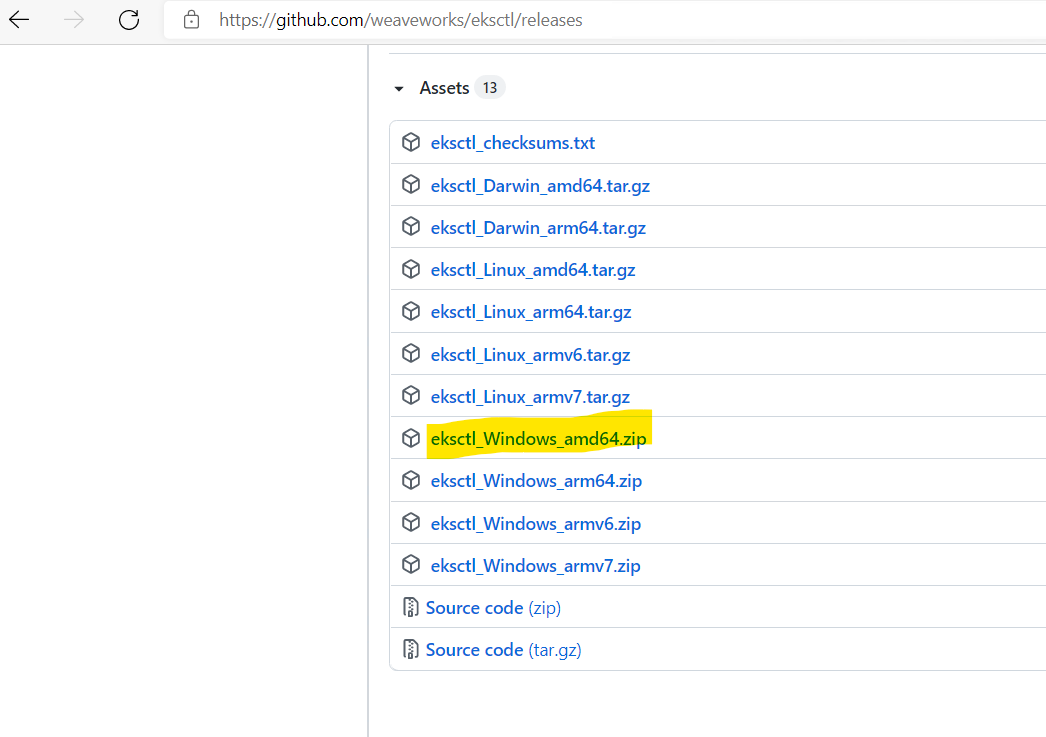This screenshot has width=1046, height=737.
Task: Download eksctl_Linux_armv6.tar.gz
Action: click(x=530, y=354)
